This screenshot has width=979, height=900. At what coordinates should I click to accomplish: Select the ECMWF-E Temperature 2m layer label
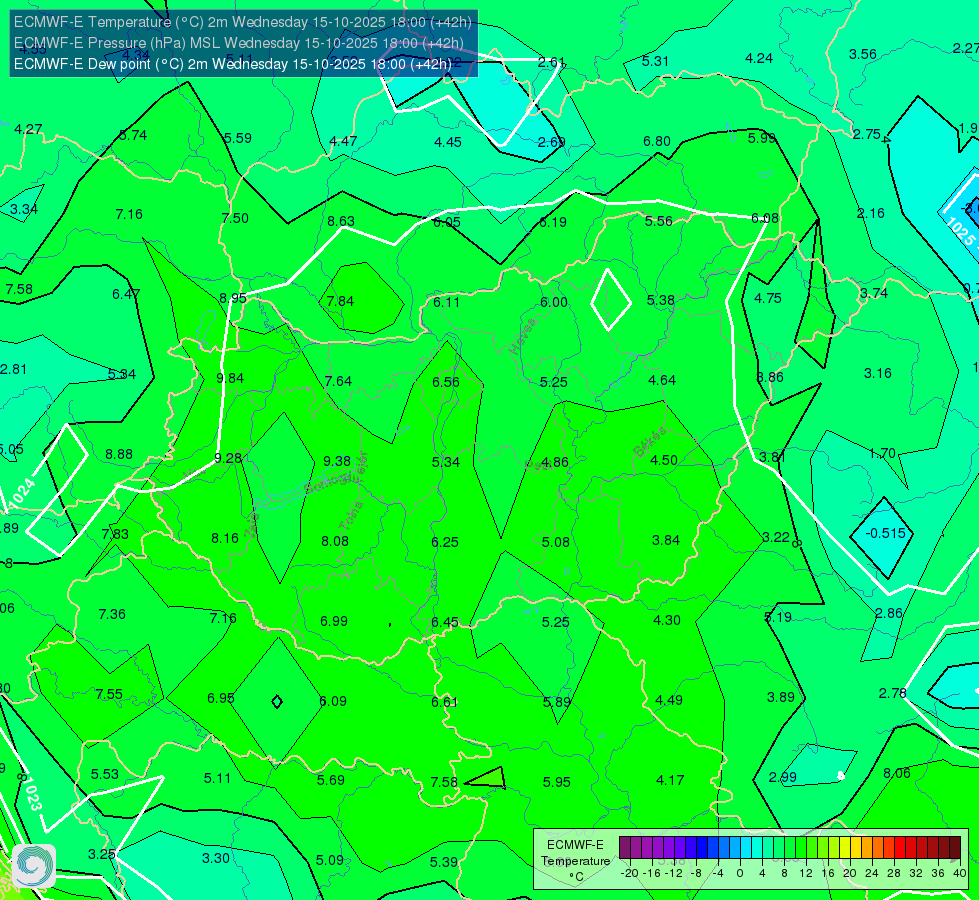pos(243,22)
